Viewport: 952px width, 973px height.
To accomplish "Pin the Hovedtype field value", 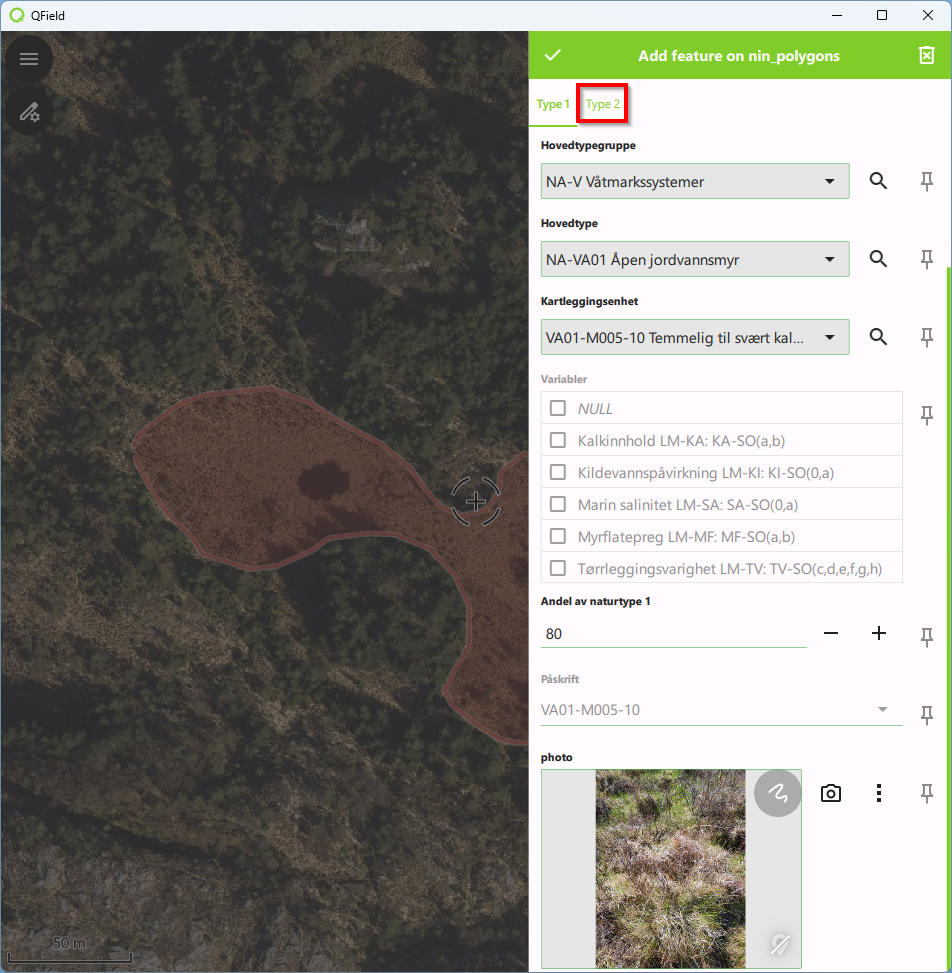I will pyautogui.click(x=926, y=259).
